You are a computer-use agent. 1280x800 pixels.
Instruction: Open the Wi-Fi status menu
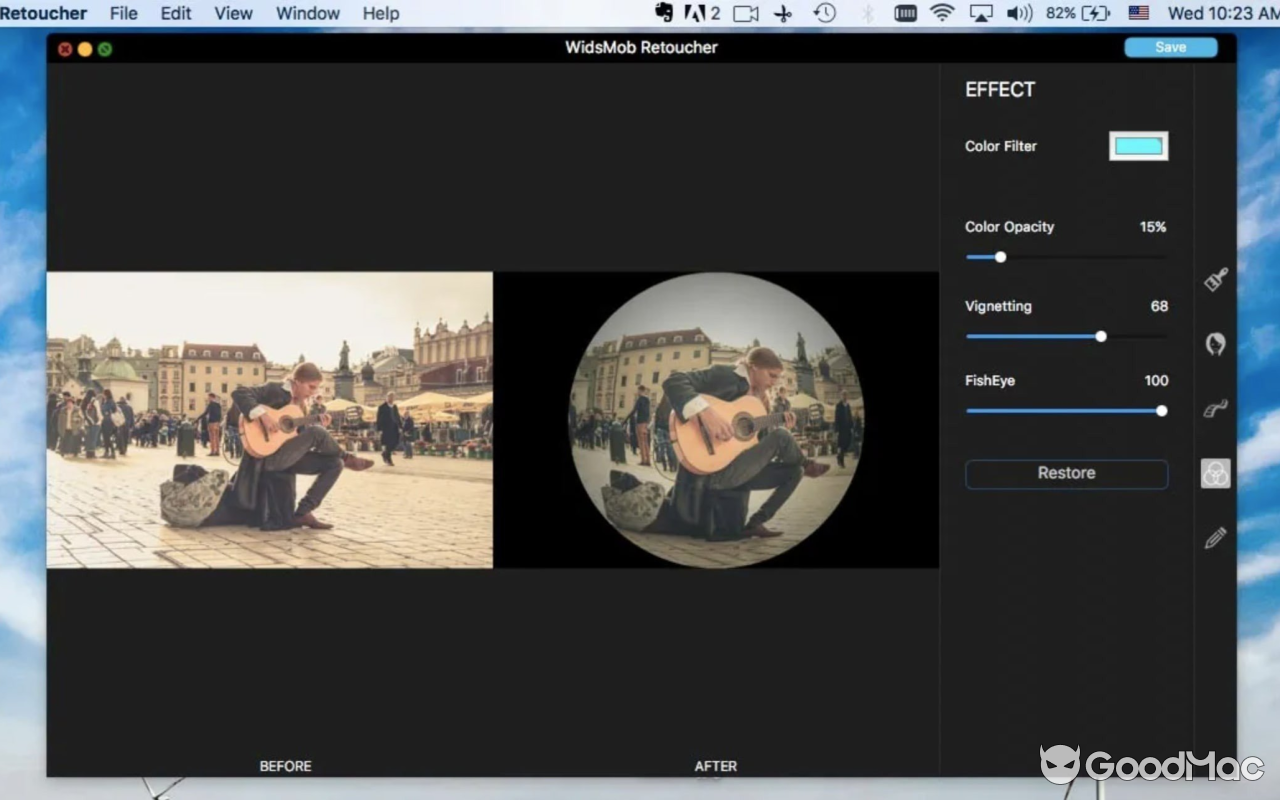point(941,13)
